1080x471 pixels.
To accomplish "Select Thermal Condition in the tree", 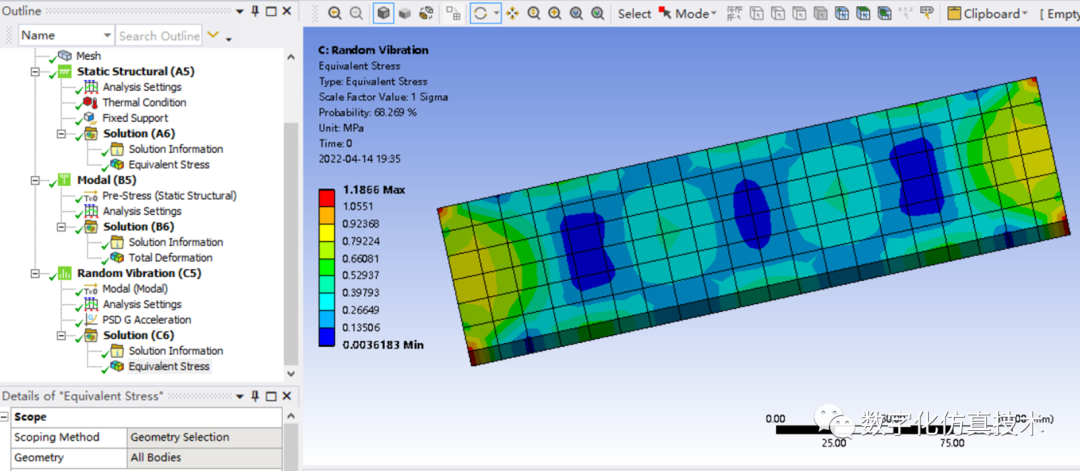I will coord(144,103).
